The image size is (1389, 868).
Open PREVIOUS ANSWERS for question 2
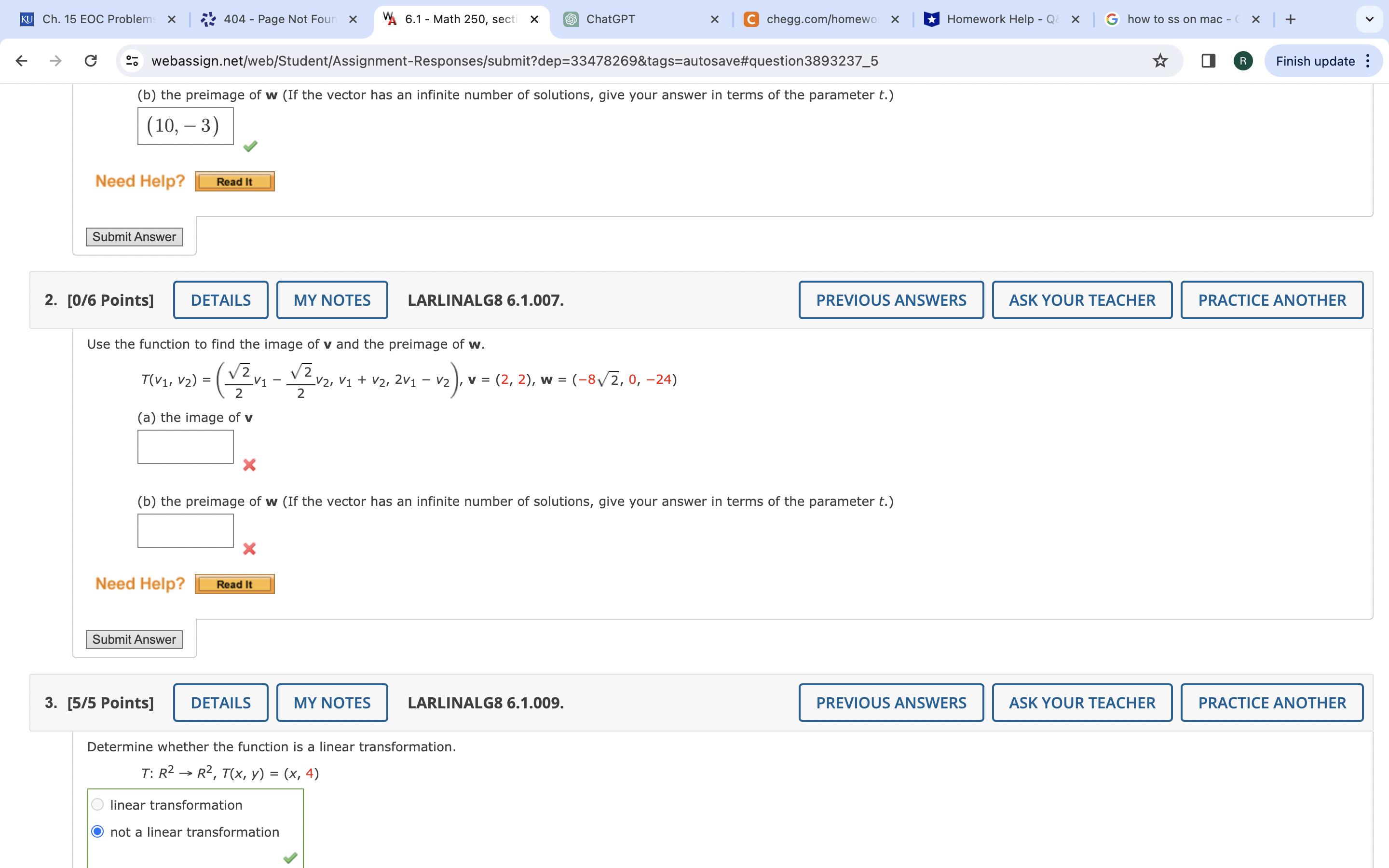coord(891,300)
